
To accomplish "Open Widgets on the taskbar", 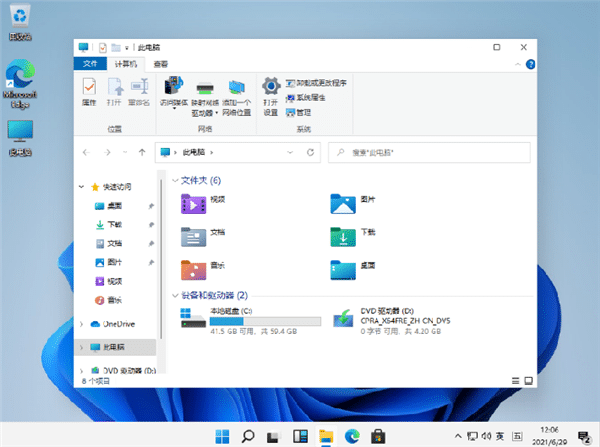I will tap(300, 436).
